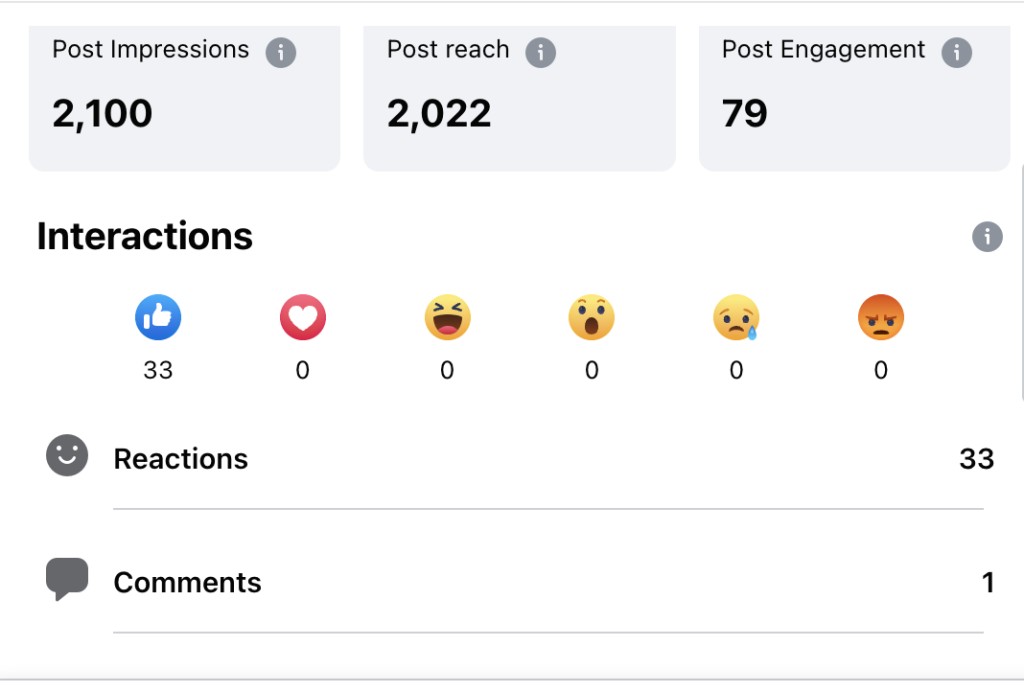The image size is (1024, 692).
Task: Click the Reactions total of 33
Action: [x=977, y=459]
